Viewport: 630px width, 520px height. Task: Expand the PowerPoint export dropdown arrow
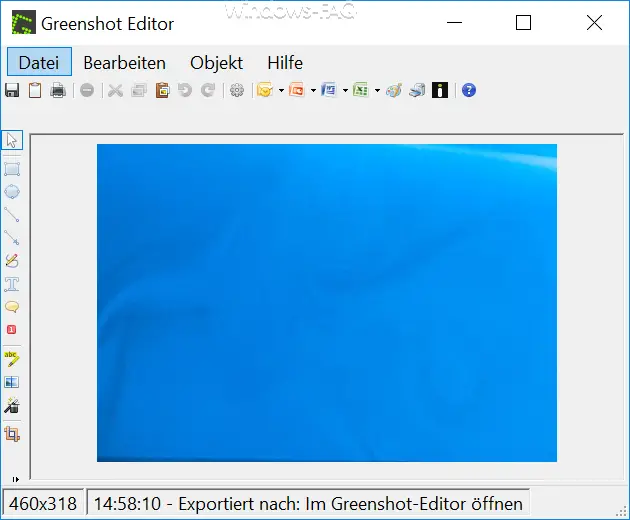point(313,90)
